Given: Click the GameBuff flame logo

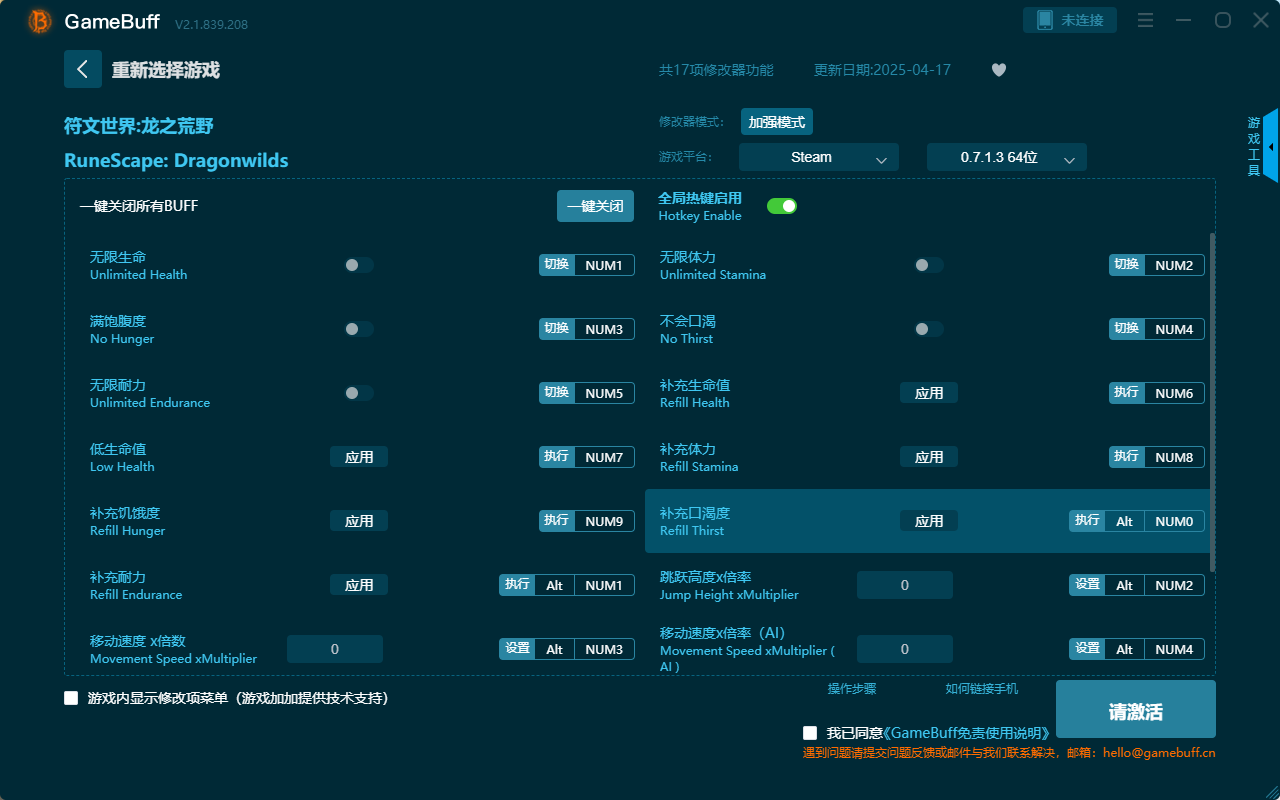Looking at the screenshot, I should (38, 20).
